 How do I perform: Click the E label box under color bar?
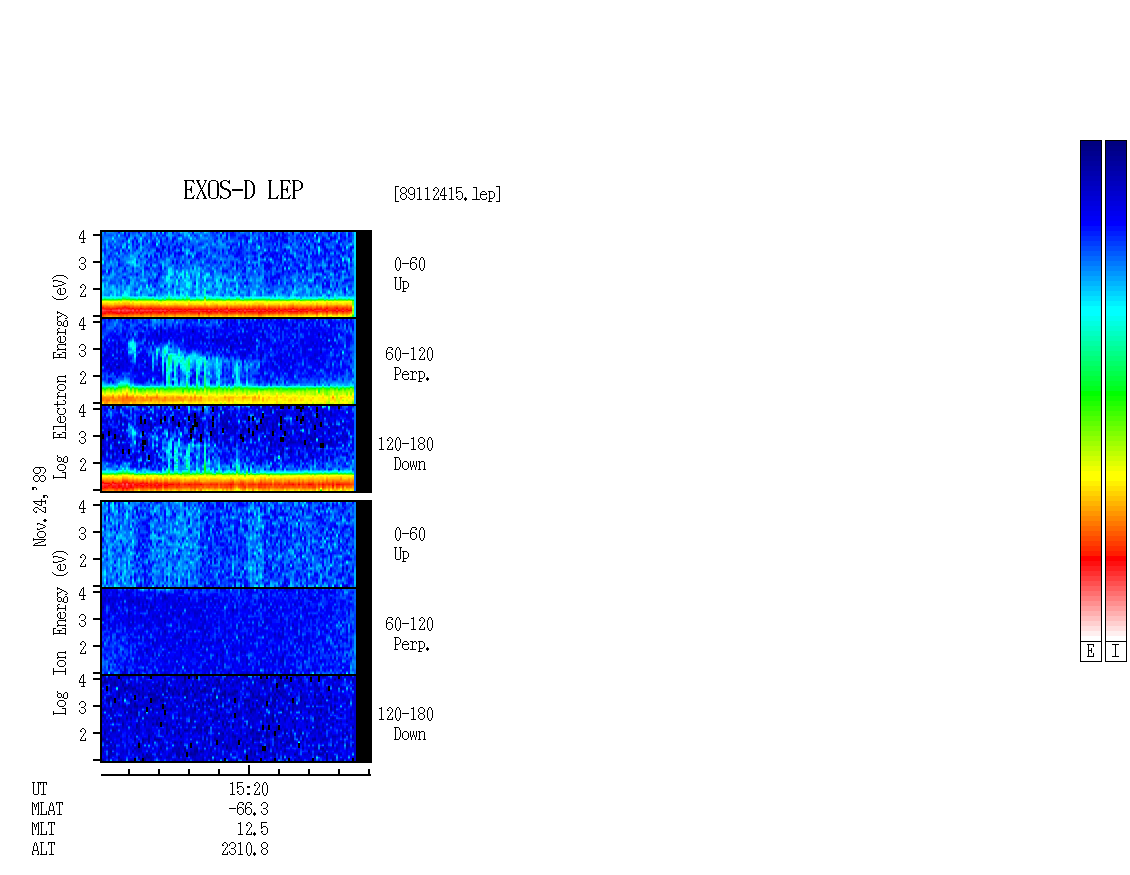pos(1090,652)
